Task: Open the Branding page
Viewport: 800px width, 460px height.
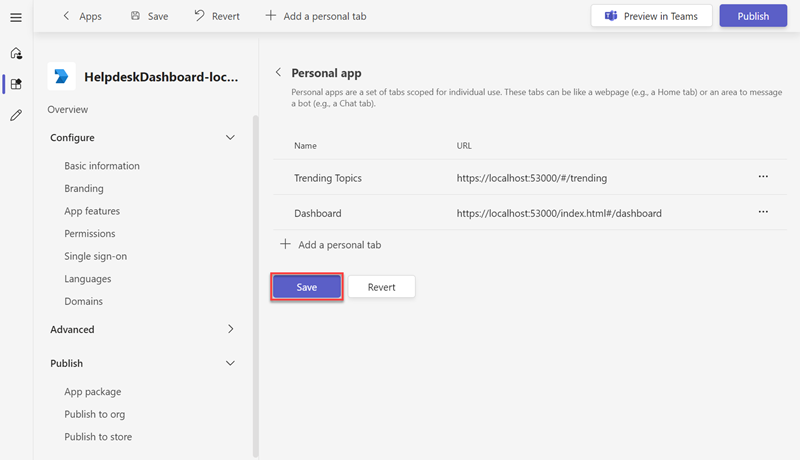Action: (84, 188)
